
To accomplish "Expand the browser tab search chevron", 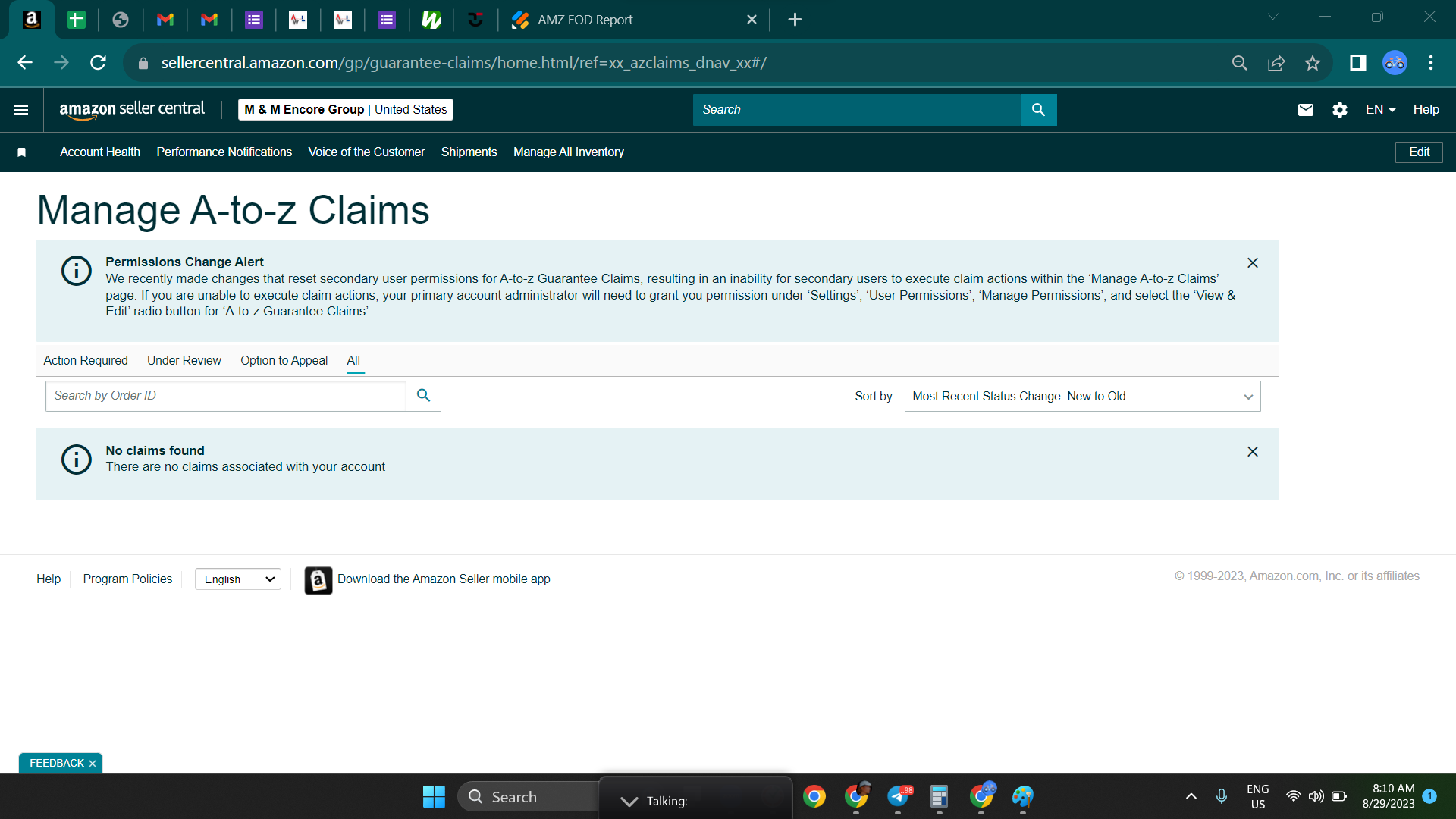I will pyautogui.click(x=1273, y=17).
